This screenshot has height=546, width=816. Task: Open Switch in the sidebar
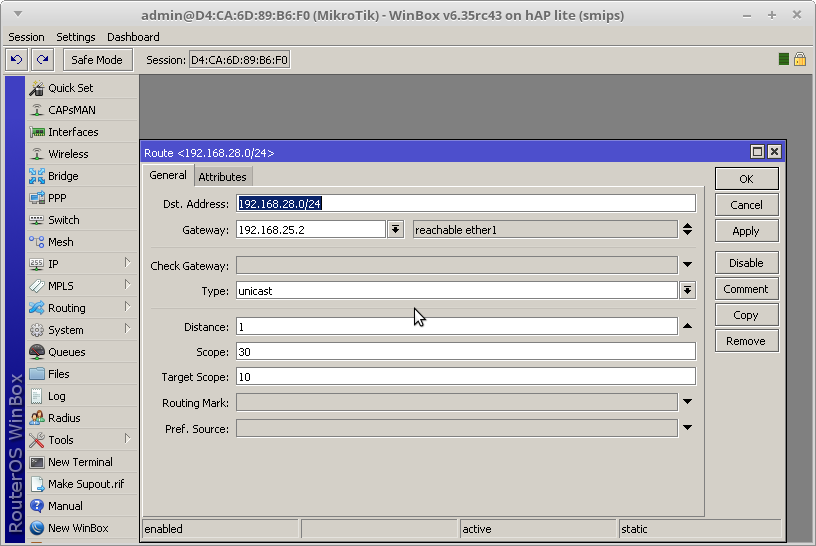click(x=82, y=220)
